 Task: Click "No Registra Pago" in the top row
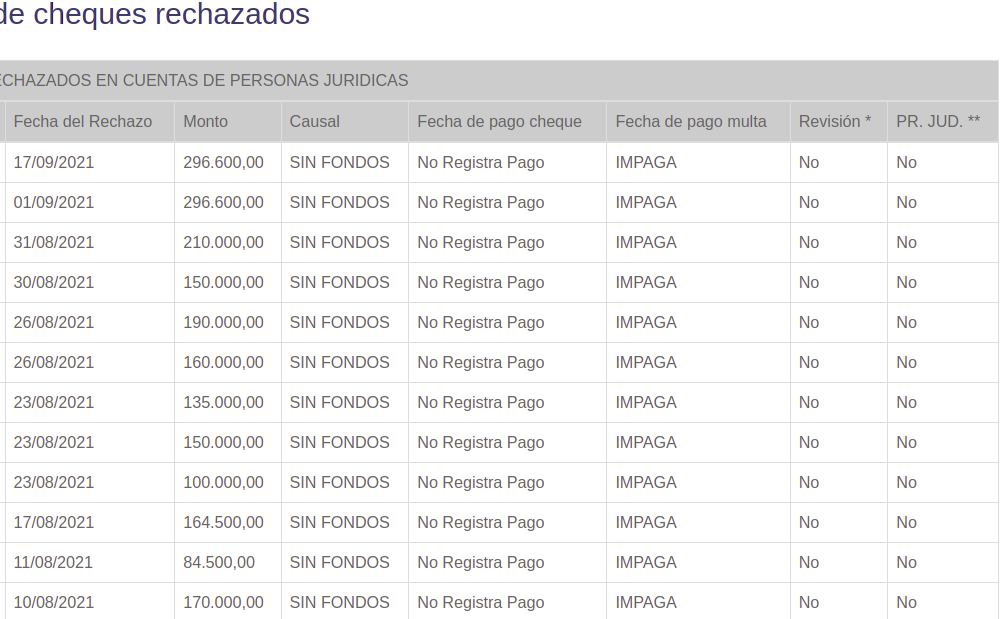pyautogui.click(x=480, y=162)
